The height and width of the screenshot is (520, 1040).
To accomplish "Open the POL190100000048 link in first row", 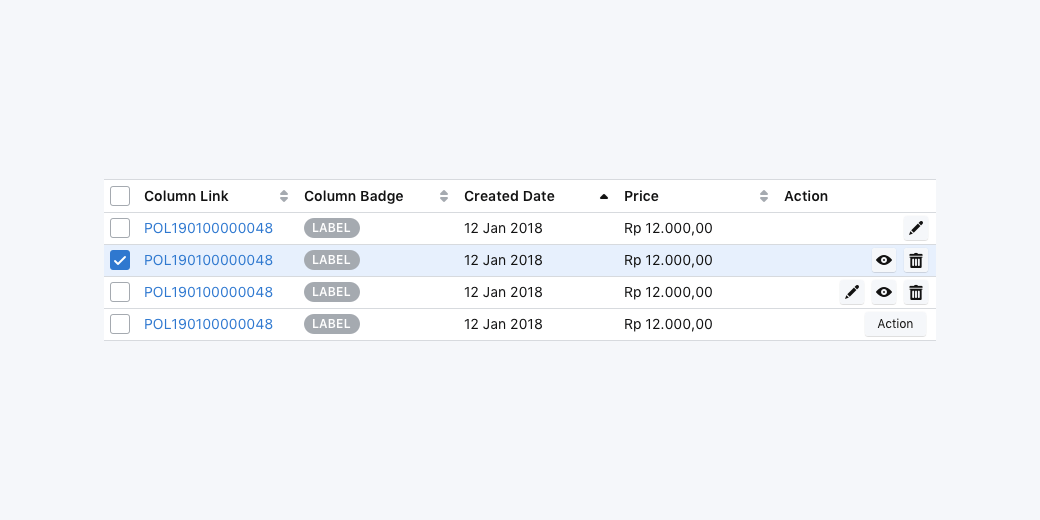I will (208, 228).
